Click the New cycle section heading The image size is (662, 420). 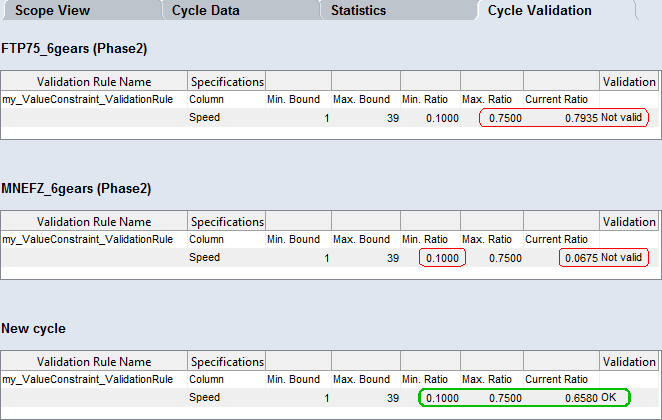(x=34, y=328)
